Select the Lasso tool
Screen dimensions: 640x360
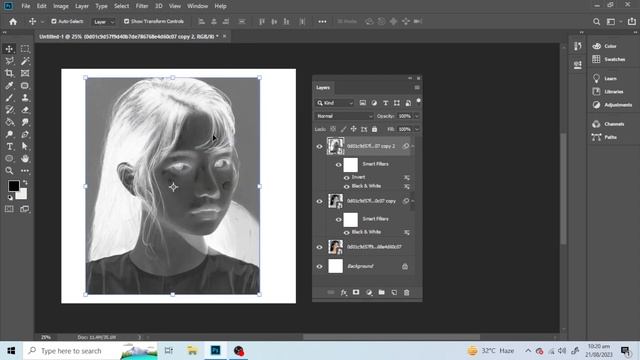(x=9, y=61)
